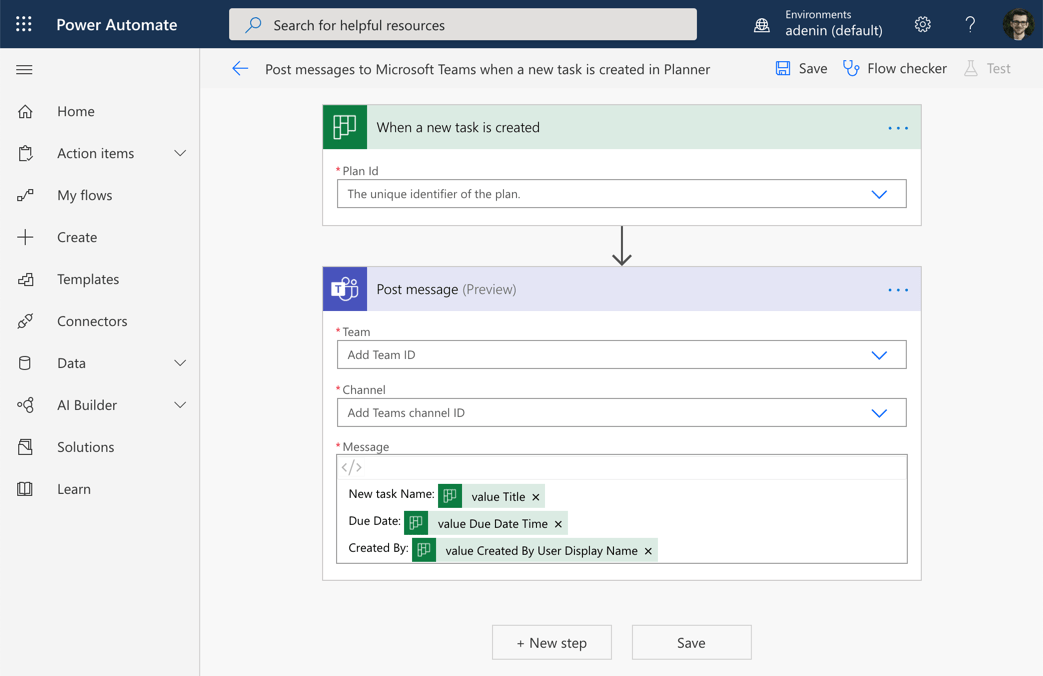This screenshot has width=1043, height=676.
Task: Click the Learn book icon
Action: point(25,489)
